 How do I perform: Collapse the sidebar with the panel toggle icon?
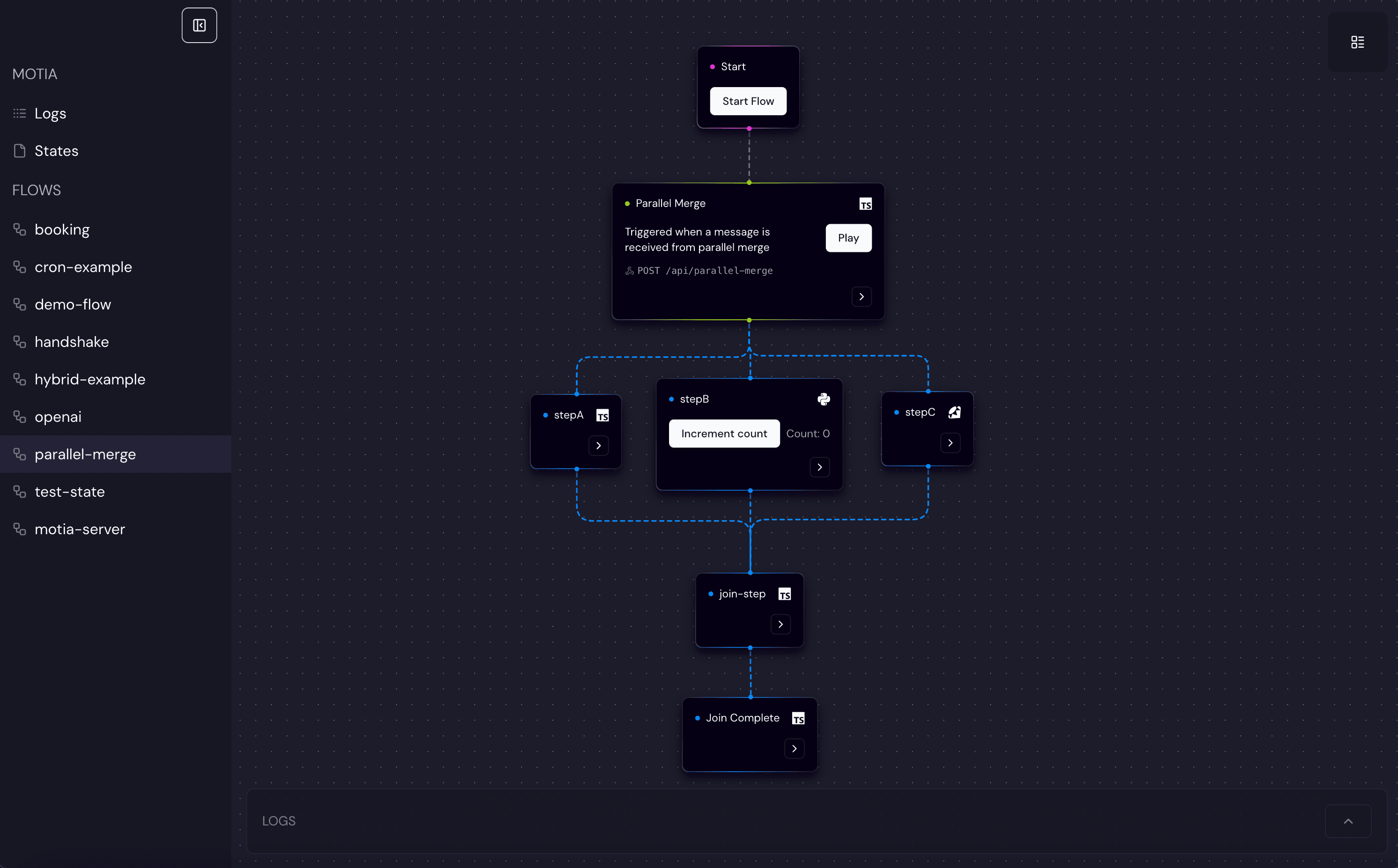point(199,25)
